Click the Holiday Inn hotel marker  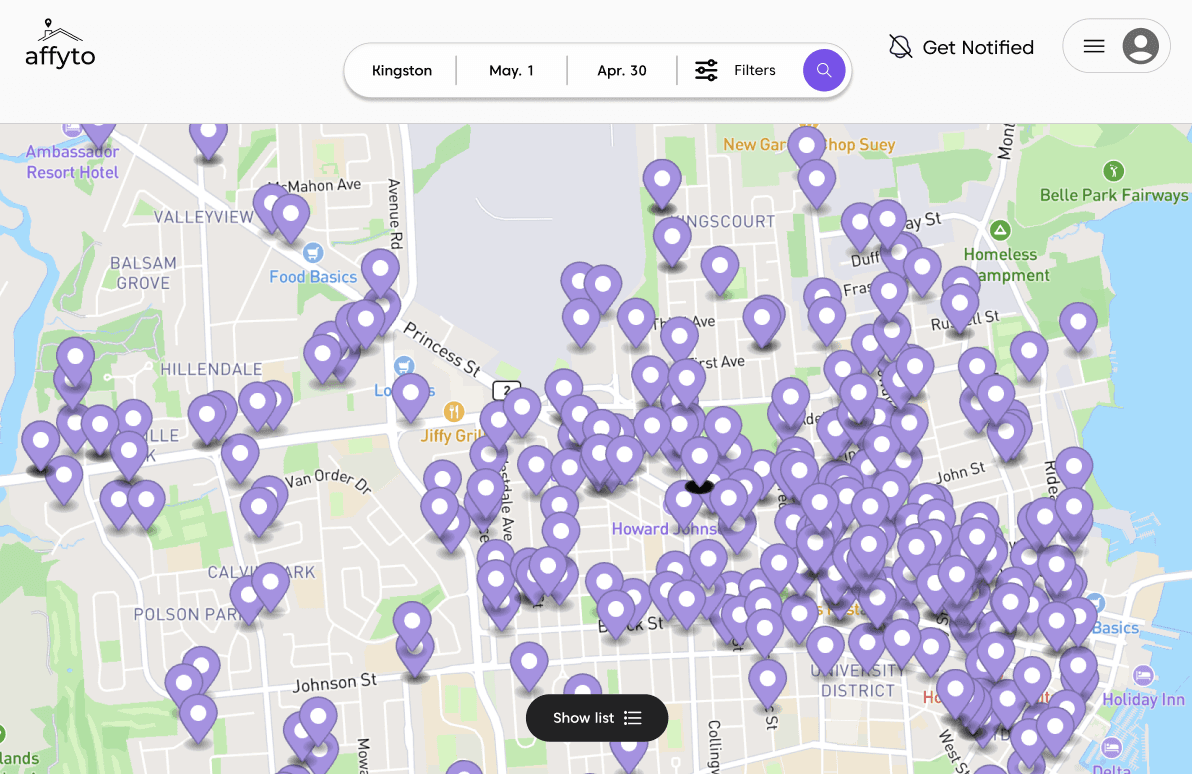[1143, 674]
